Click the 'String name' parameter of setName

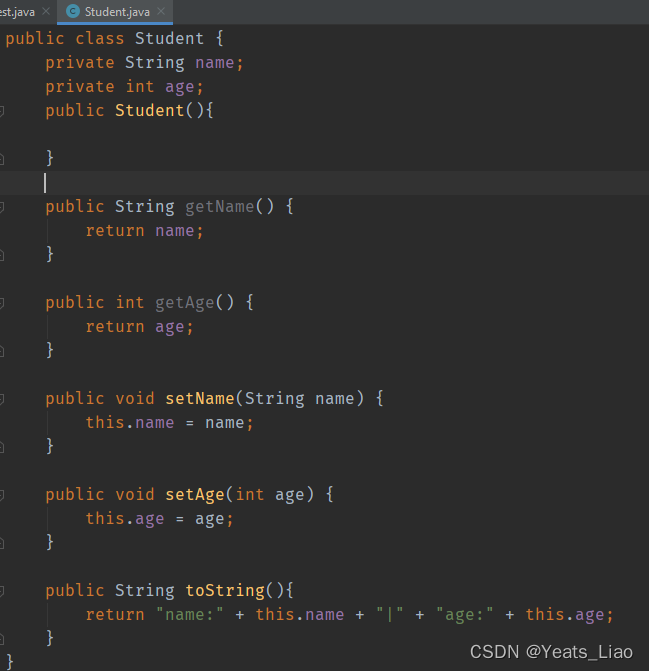pos(300,399)
